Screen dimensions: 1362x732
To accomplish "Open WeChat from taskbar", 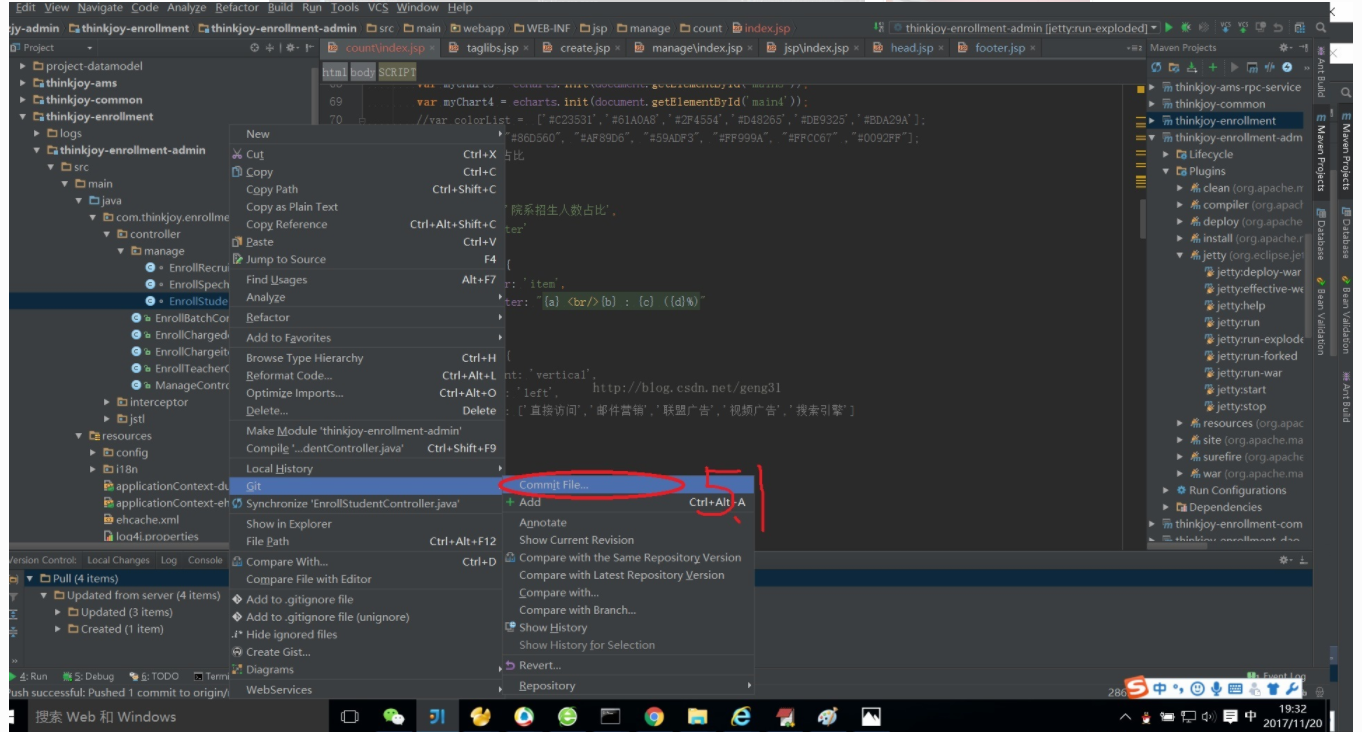I will (393, 716).
